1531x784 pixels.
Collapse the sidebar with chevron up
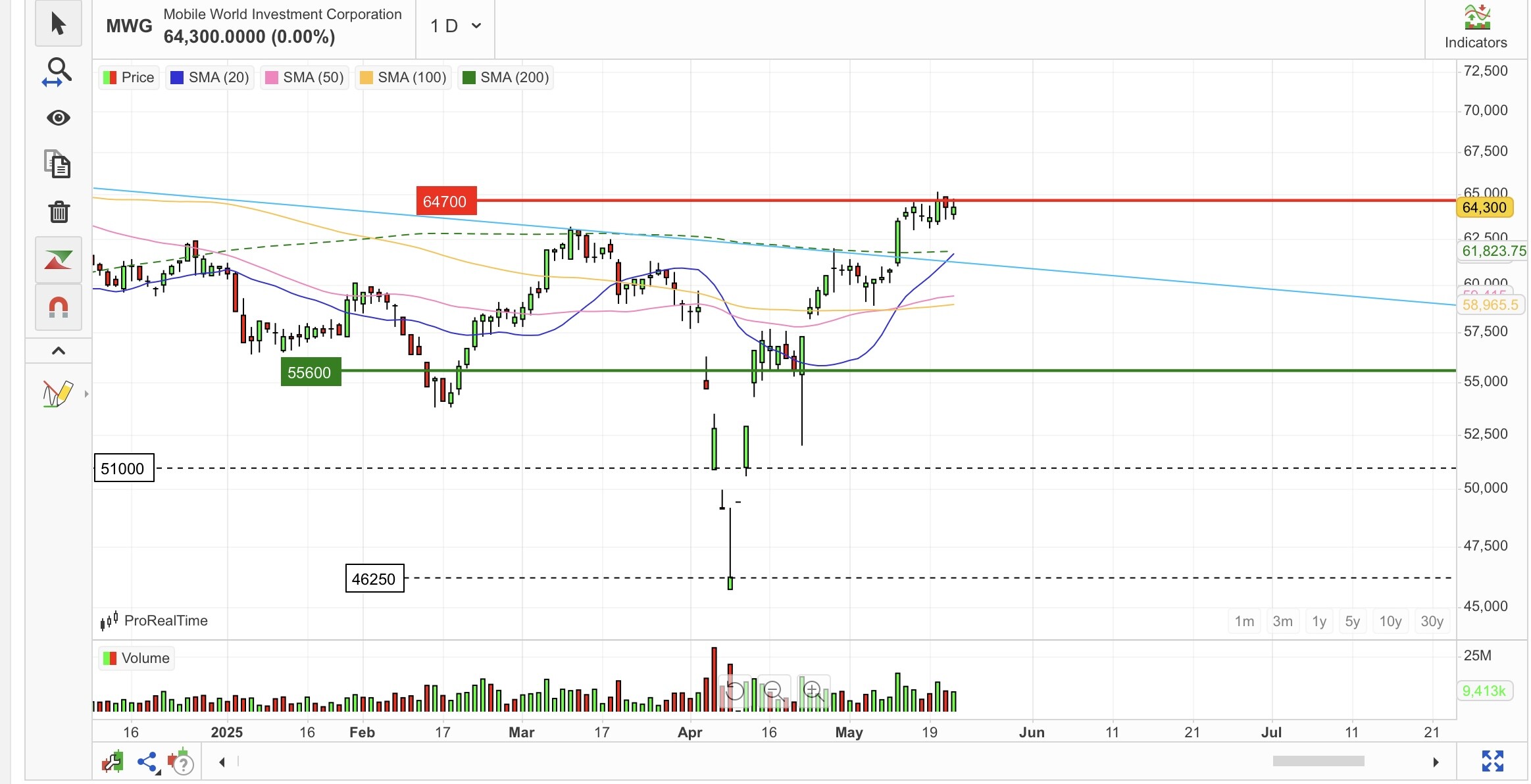pyautogui.click(x=58, y=351)
